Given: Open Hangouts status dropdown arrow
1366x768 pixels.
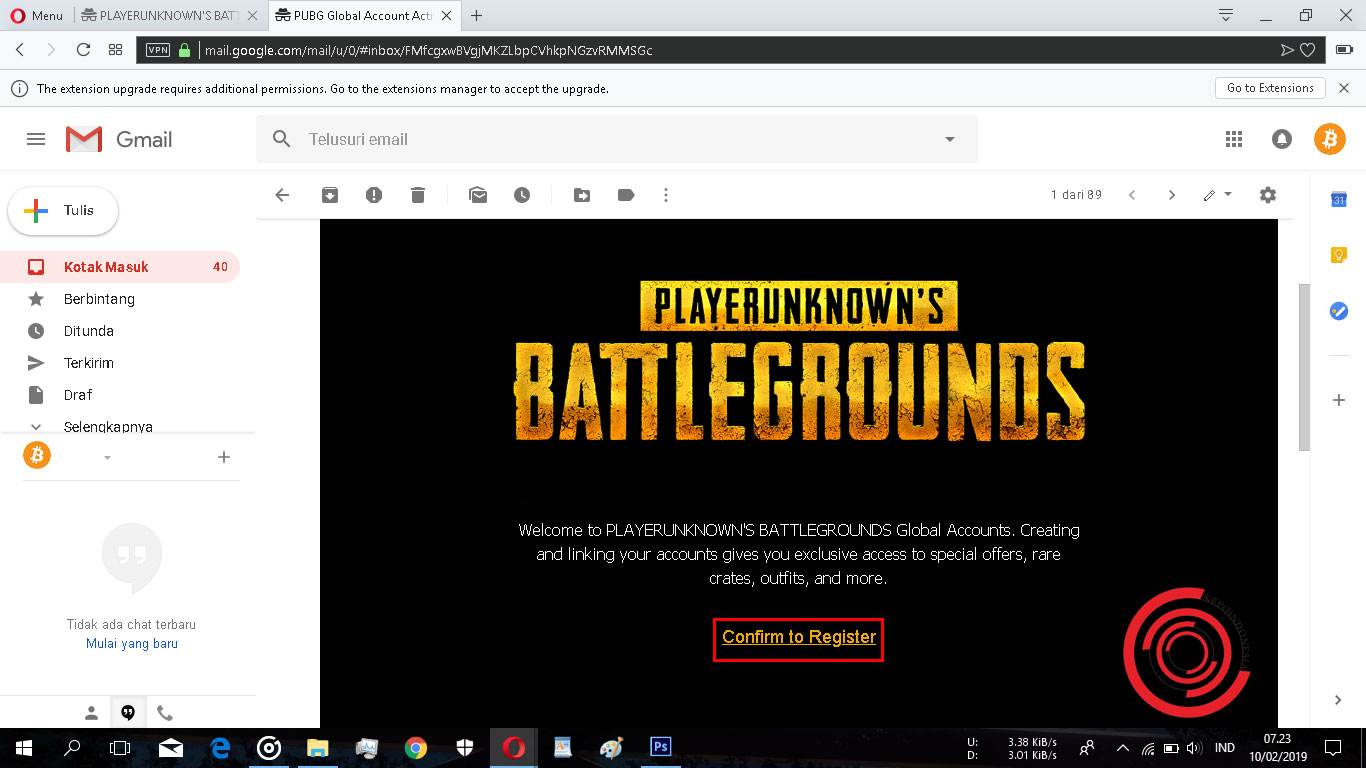Looking at the screenshot, I should click(x=107, y=458).
